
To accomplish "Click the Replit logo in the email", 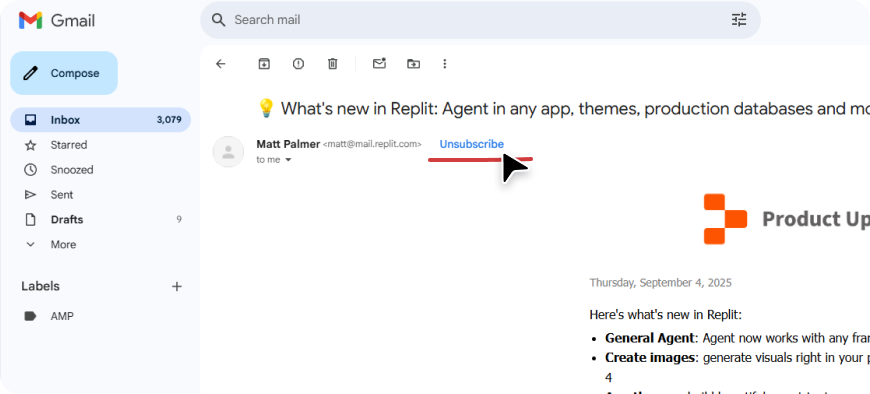I will click(x=725, y=219).
